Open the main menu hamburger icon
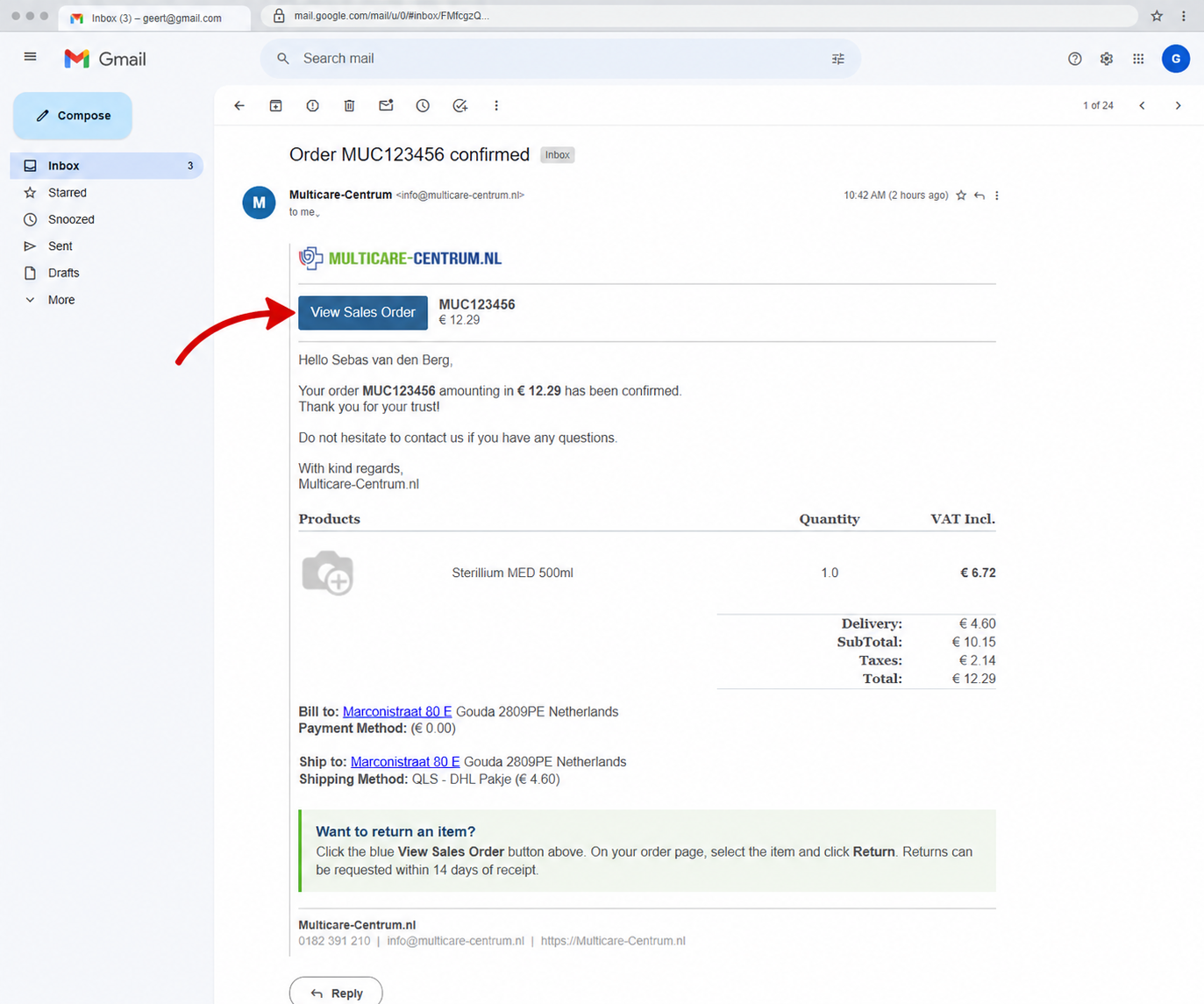This screenshot has height=1004, width=1204. (30, 57)
